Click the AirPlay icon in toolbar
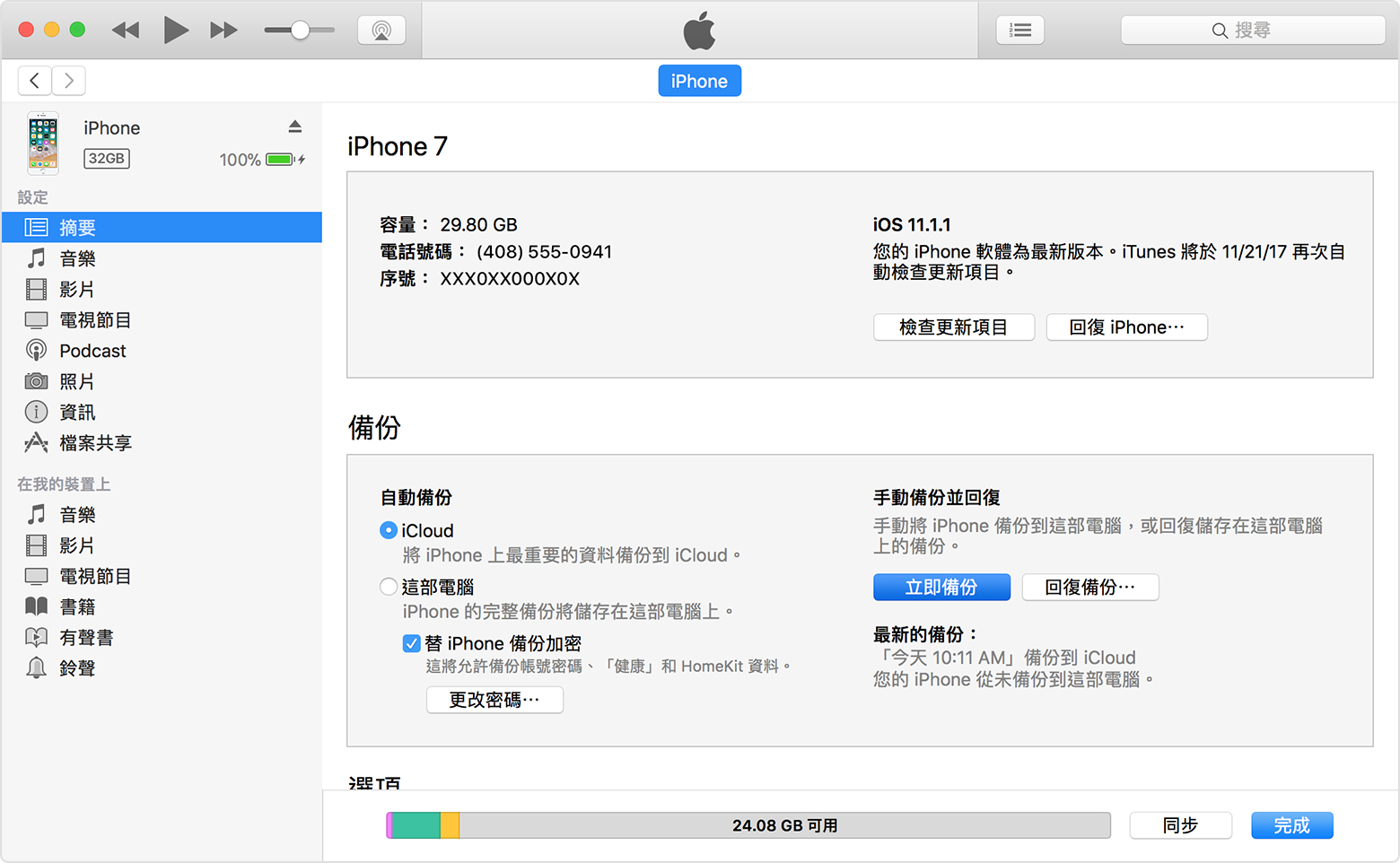This screenshot has width=1400, height=863. click(381, 31)
